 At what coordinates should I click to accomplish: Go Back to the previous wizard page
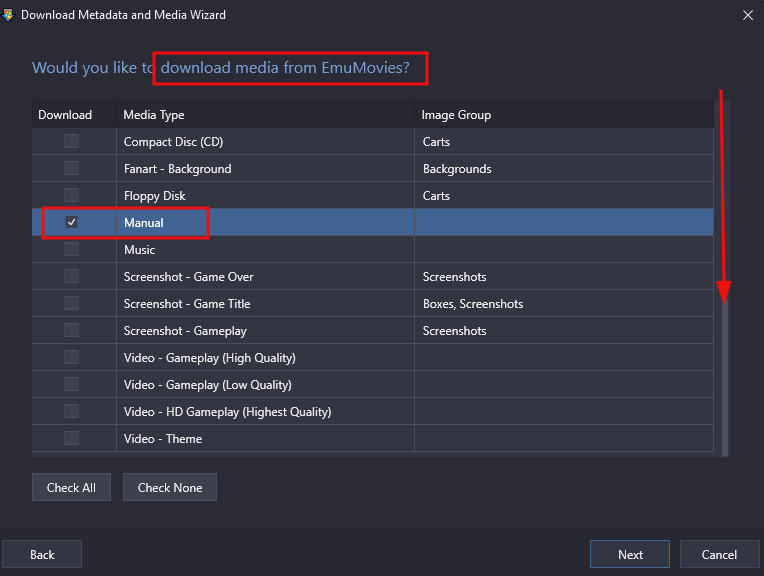42,554
